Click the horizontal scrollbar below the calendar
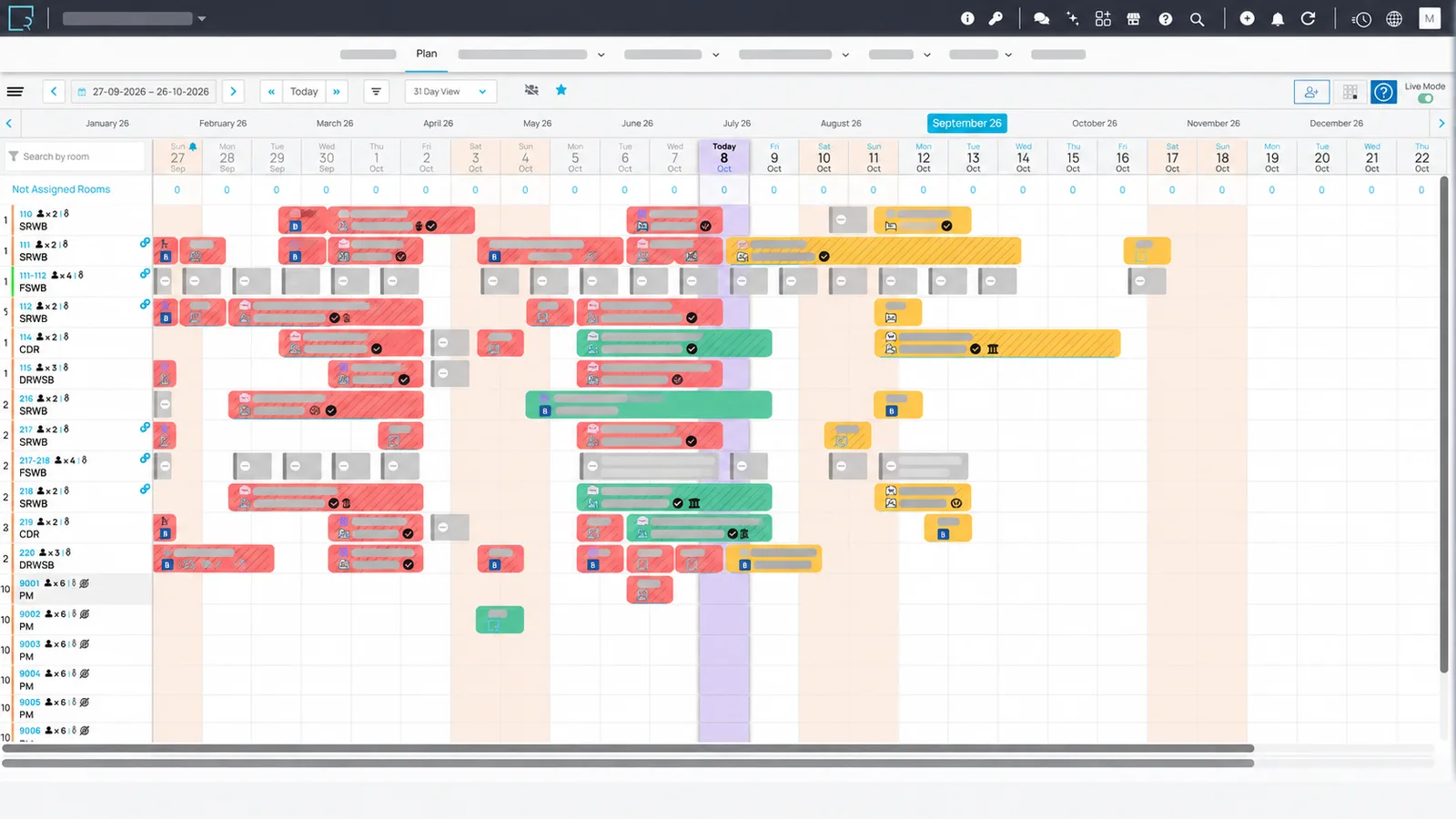The height and width of the screenshot is (819, 1456). pyautogui.click(x=628, y=748)
